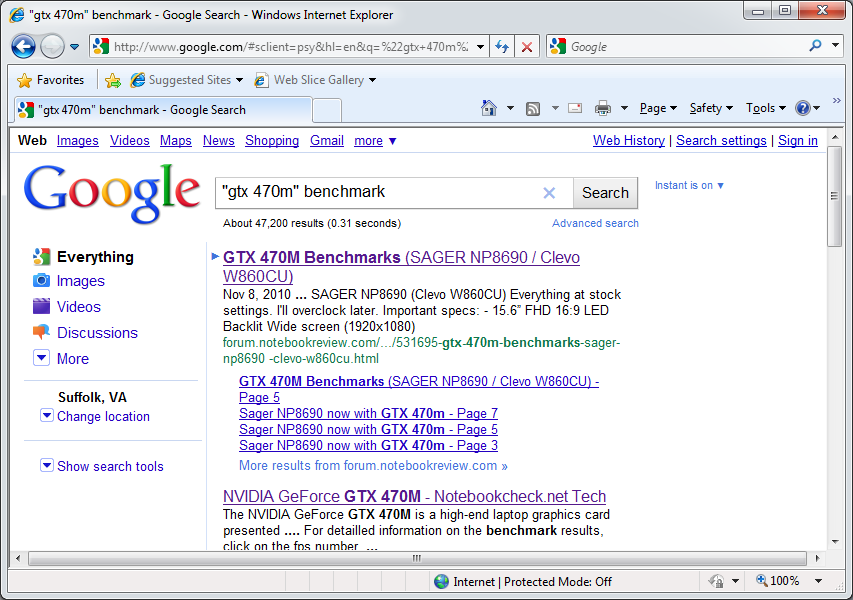This screenshot has height=600, width=853.
Task: Click the RSS feeds icon
Action: click(533, 109)
